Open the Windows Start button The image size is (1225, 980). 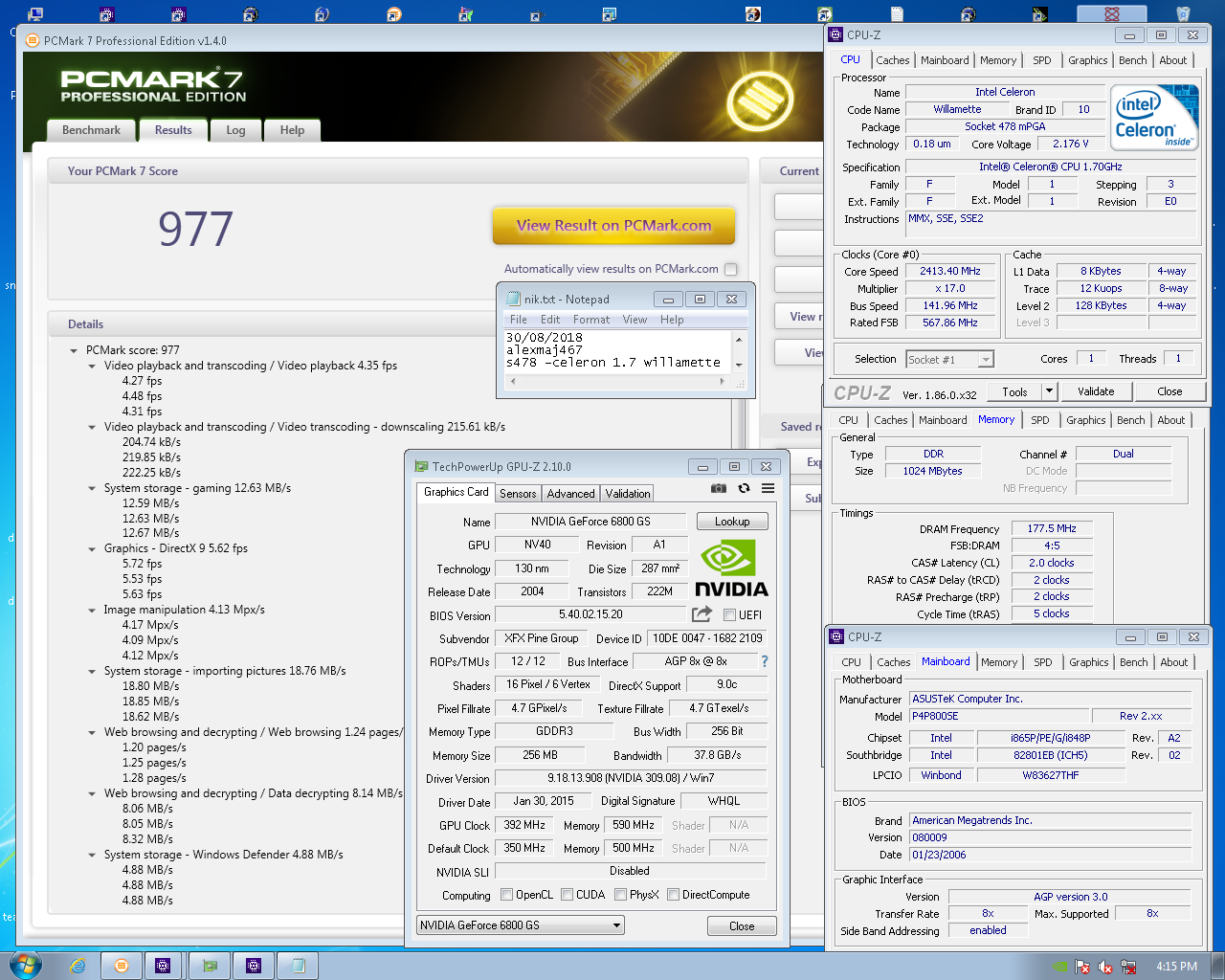(25, 965)
